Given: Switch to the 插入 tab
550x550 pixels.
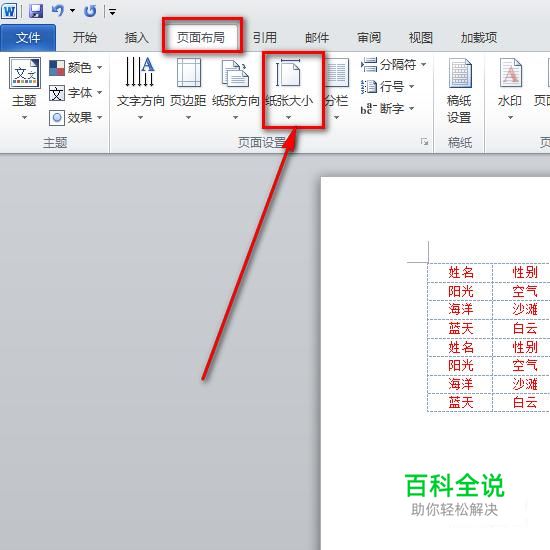Looking at the screenshot, I should [136, 38].
